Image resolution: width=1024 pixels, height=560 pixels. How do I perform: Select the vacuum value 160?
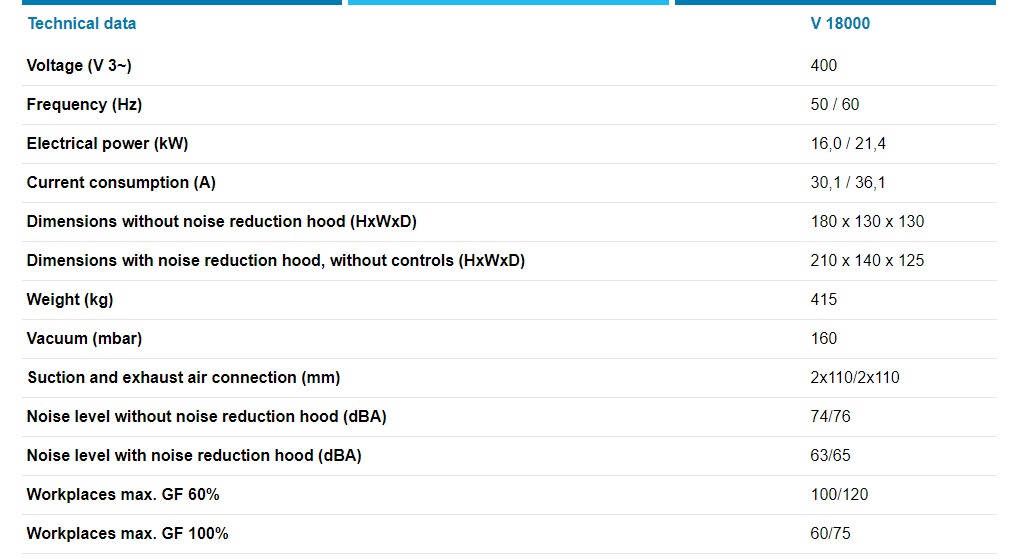pos(824,338)
